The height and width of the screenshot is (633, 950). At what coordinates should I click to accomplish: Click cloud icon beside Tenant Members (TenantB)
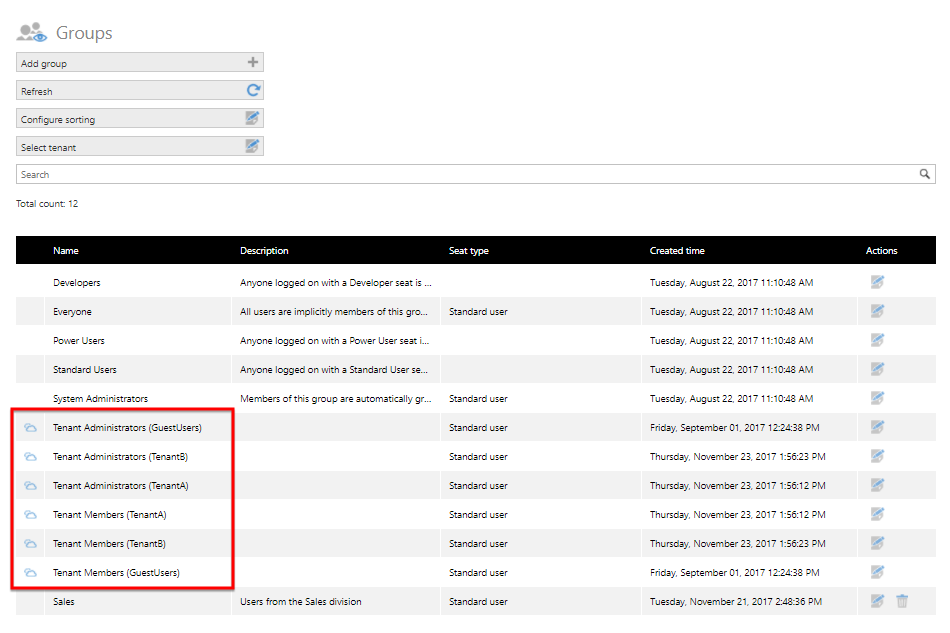pyautogui.click(x=30, y=544)
